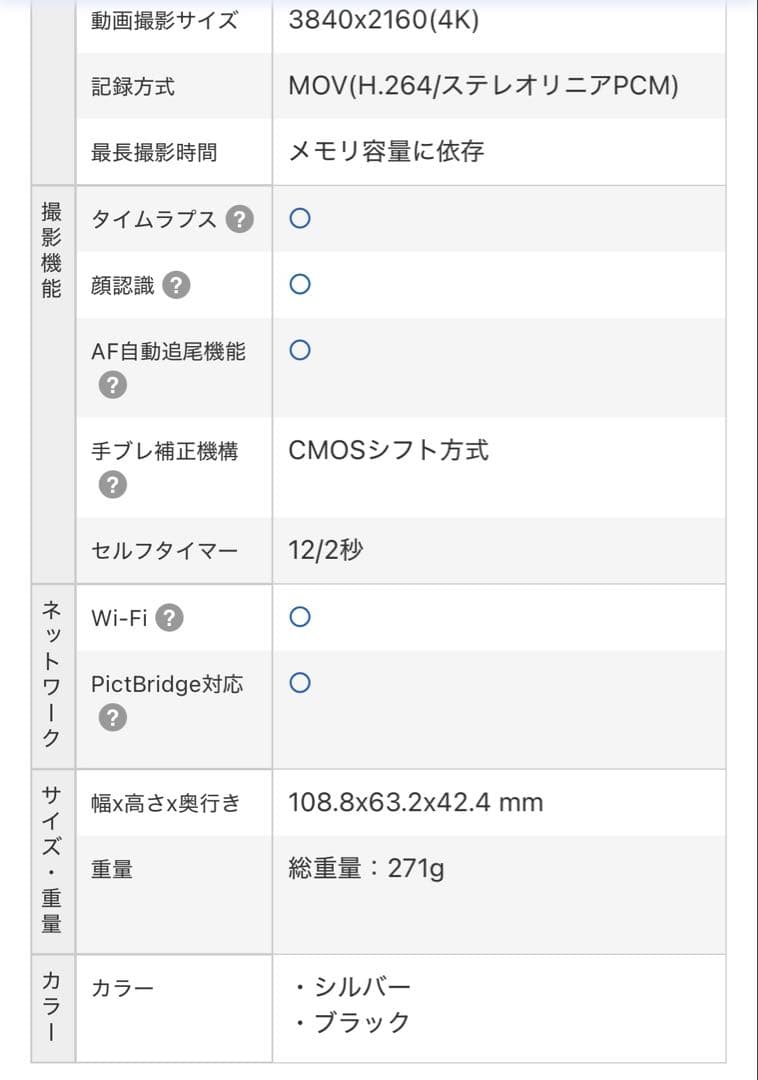Select the MOV(H.264/ステレオリニアPCM) value

483,86
